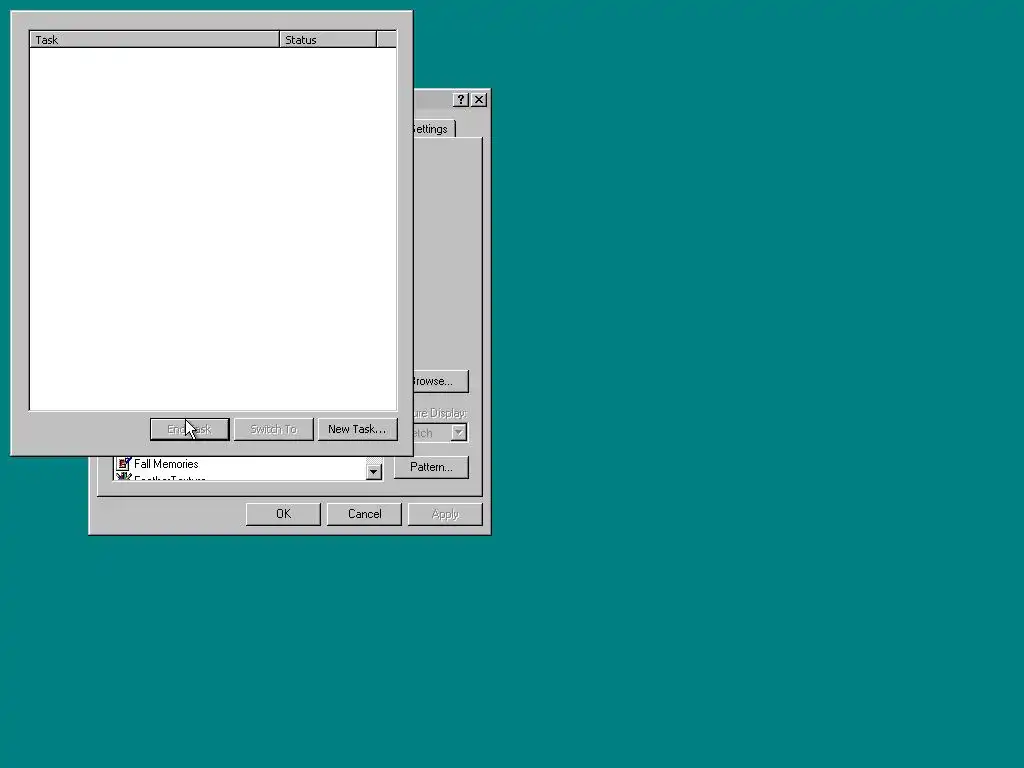Click the New Task... button
This screenshot has width=1024, height=768.
(357, 429)
